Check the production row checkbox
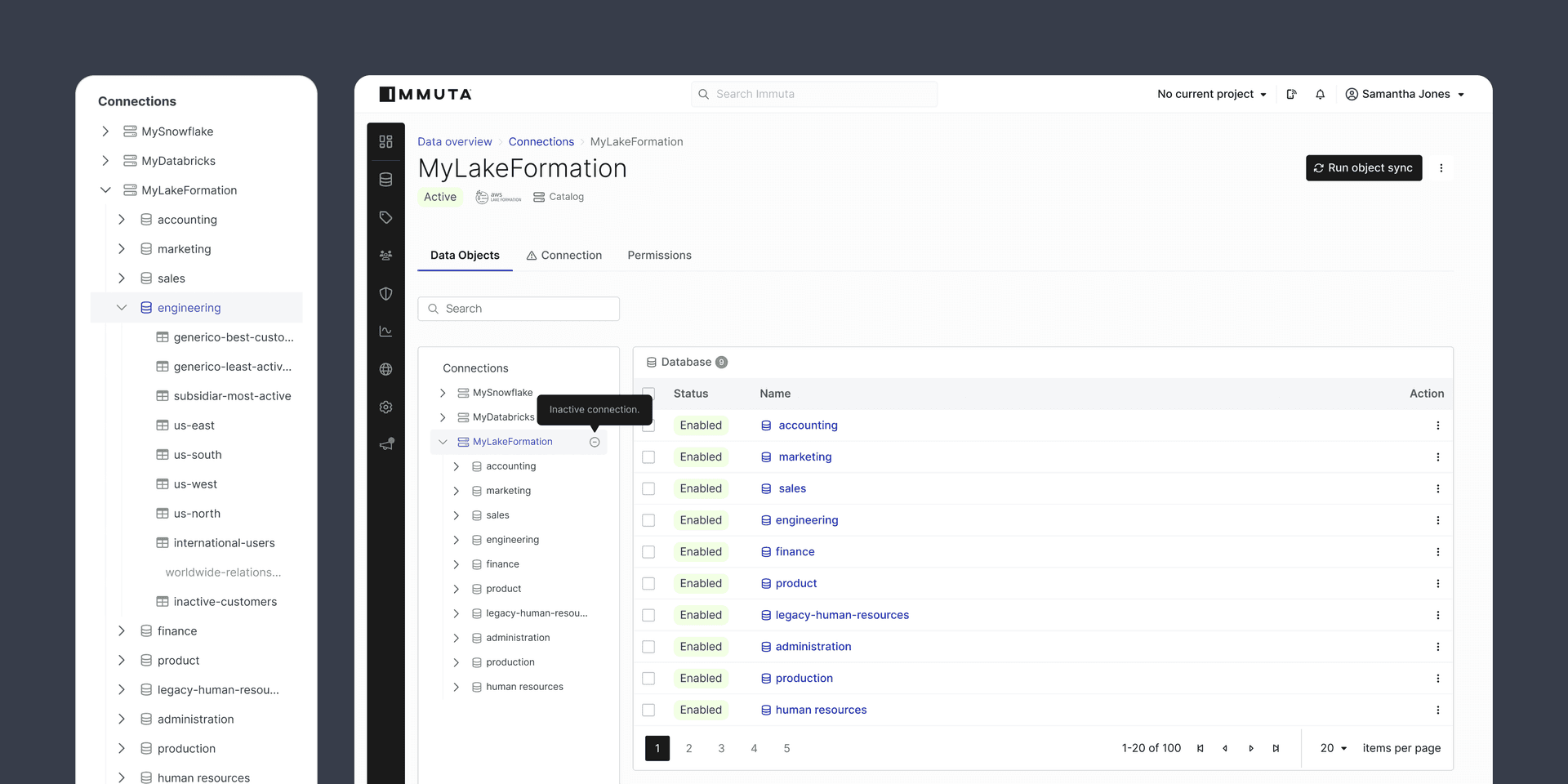1568x784 pixels. (x=648, y=679)
